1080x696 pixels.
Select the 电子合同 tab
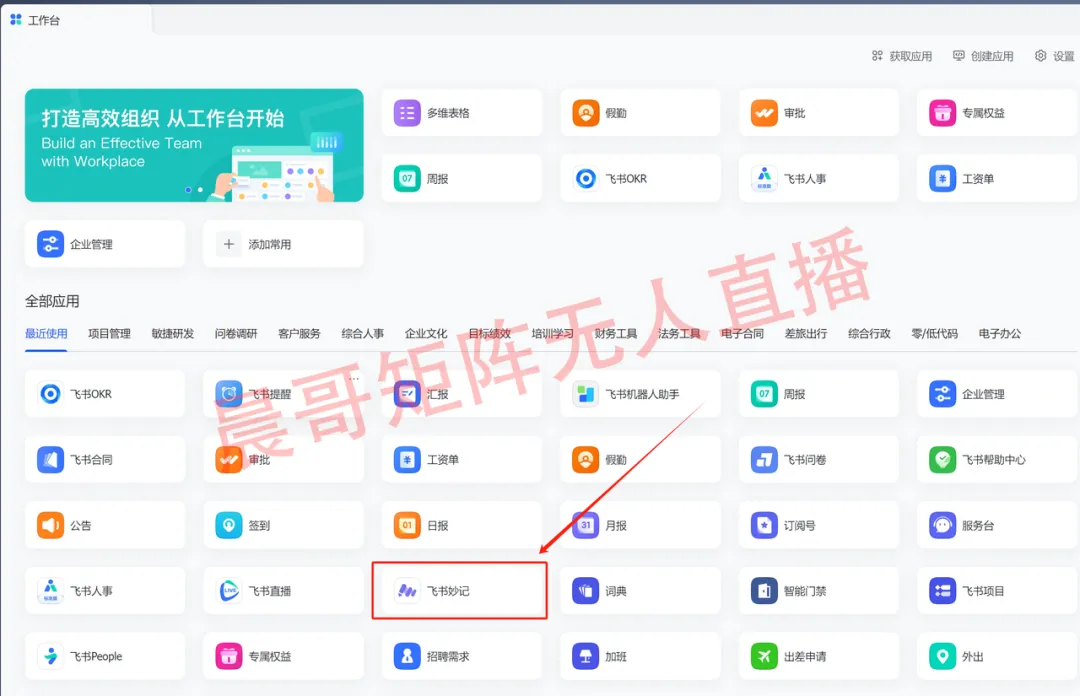742,334
